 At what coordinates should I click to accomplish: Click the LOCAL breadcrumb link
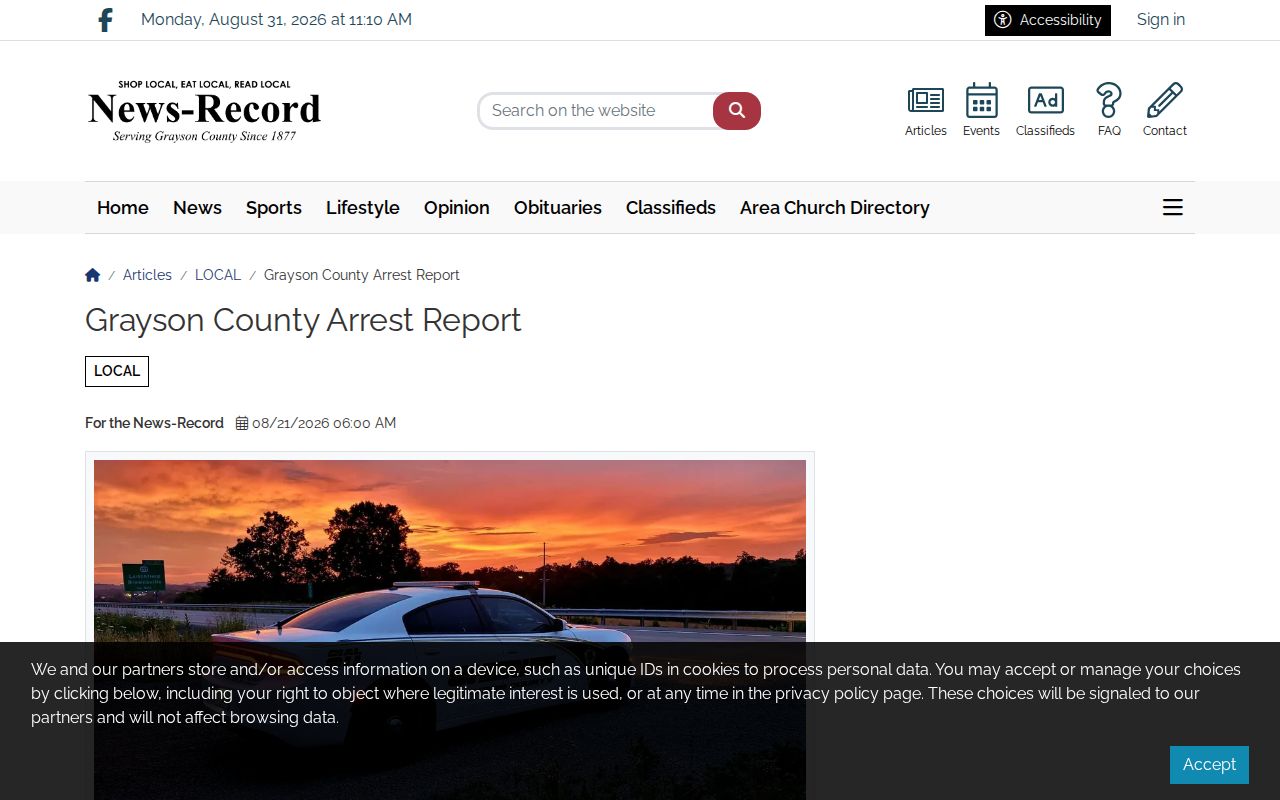pos(218,275)
